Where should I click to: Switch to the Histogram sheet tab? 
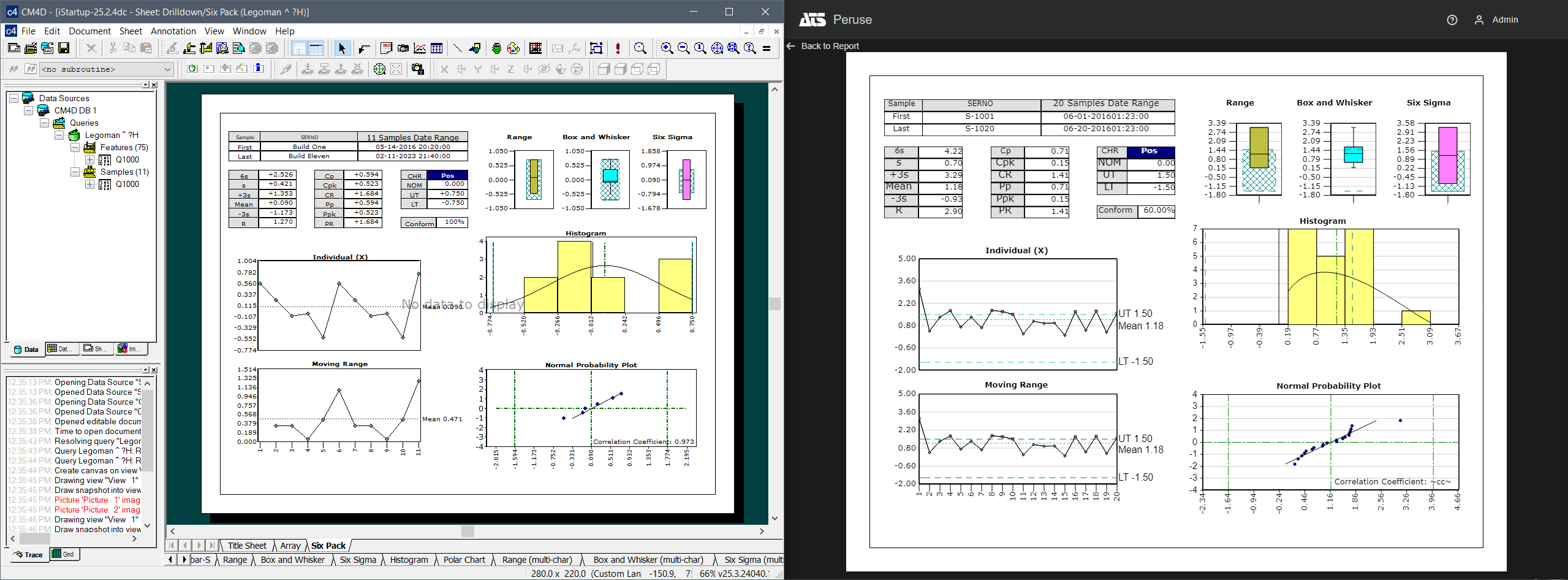[409, 560]
